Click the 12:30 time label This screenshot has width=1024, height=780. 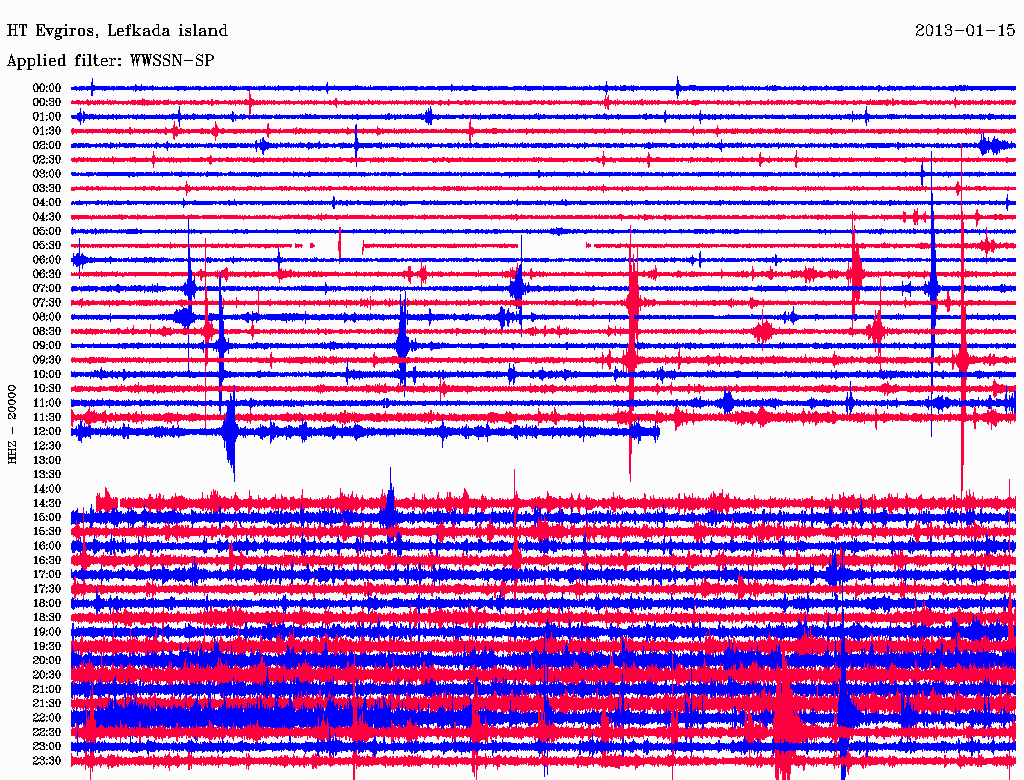coord(47,446)
